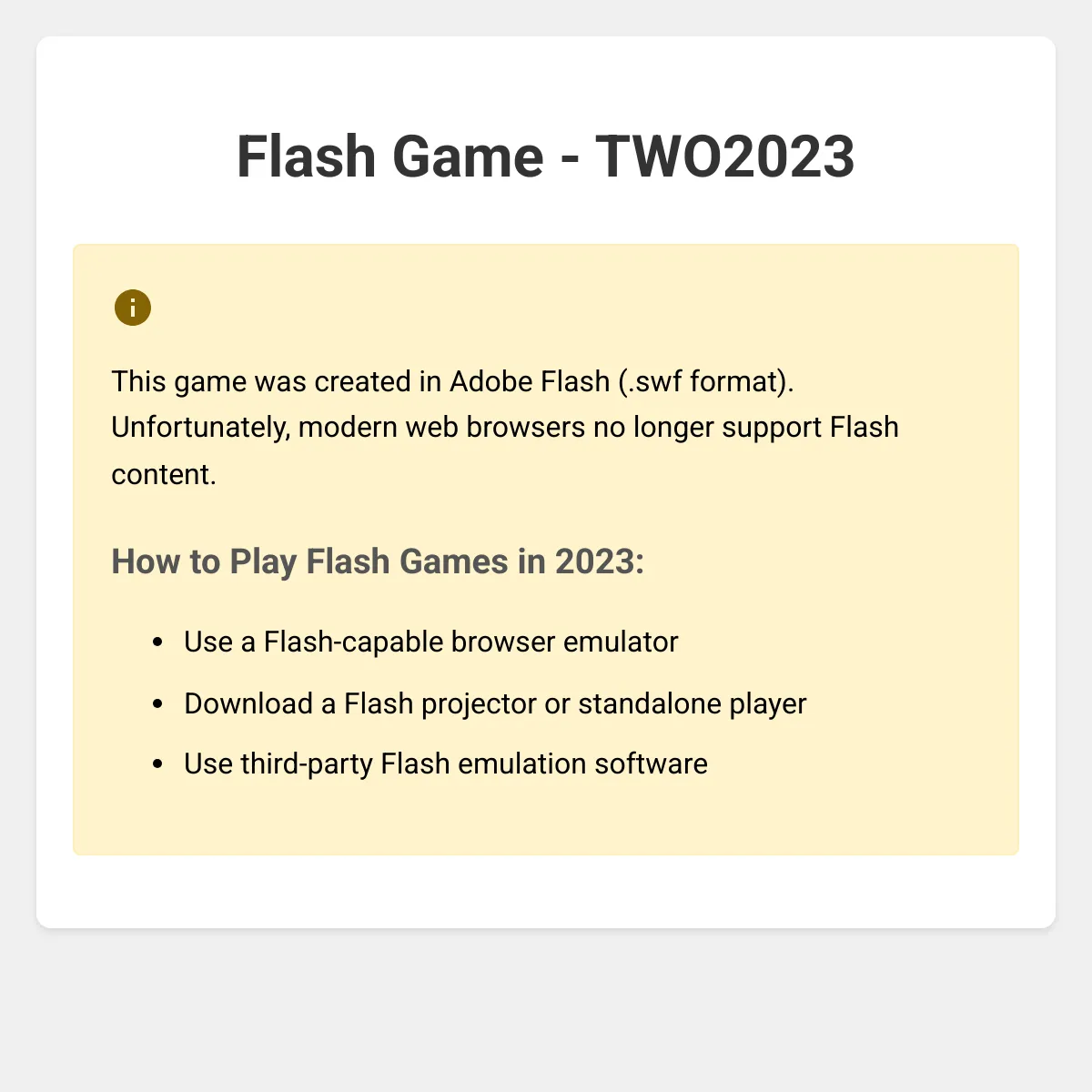
Task: Click the bullet before 'Use third-party Flash'
Action: click(158, 764)
